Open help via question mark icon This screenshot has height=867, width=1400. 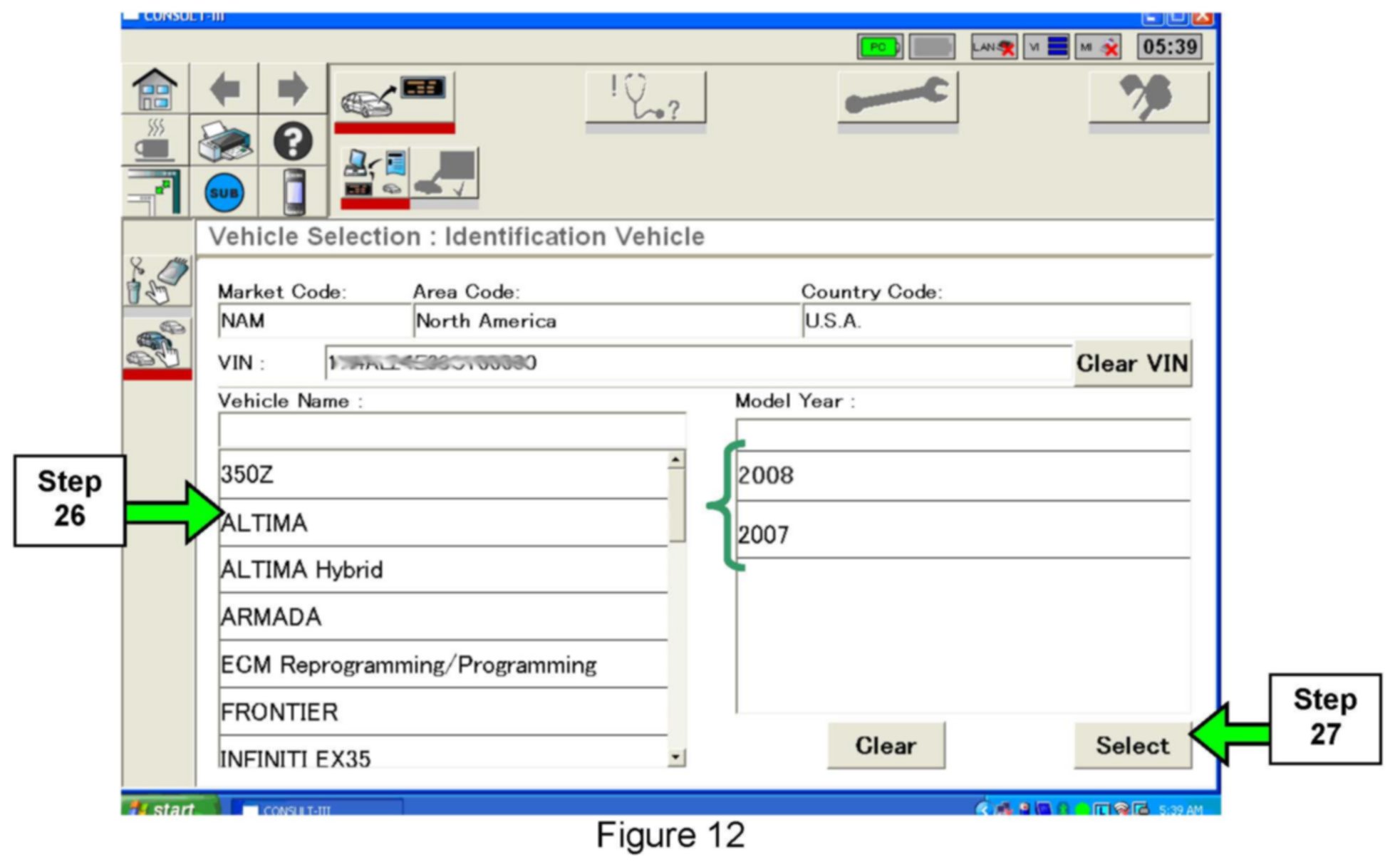click(x=292, y=142)
